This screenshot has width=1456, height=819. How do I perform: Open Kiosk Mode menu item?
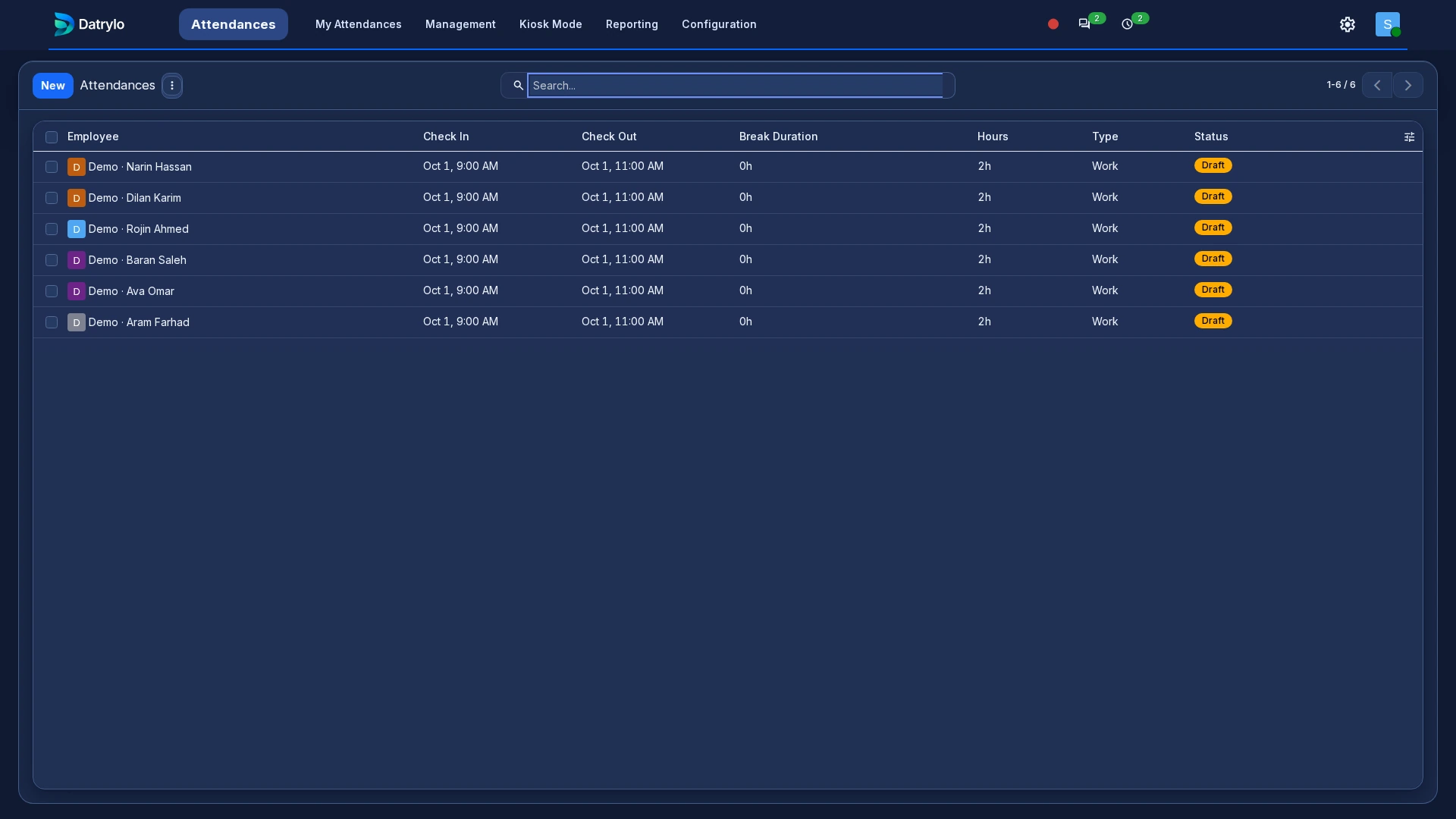[x=551, y=24]
